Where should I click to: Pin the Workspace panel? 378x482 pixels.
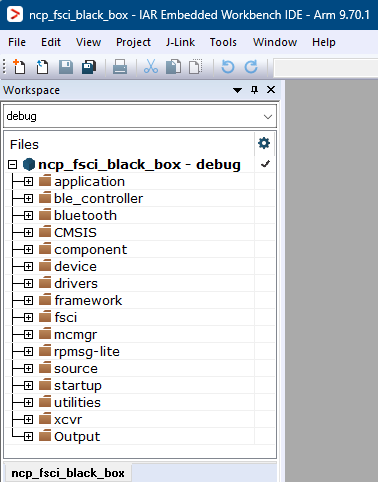point(254,90)
